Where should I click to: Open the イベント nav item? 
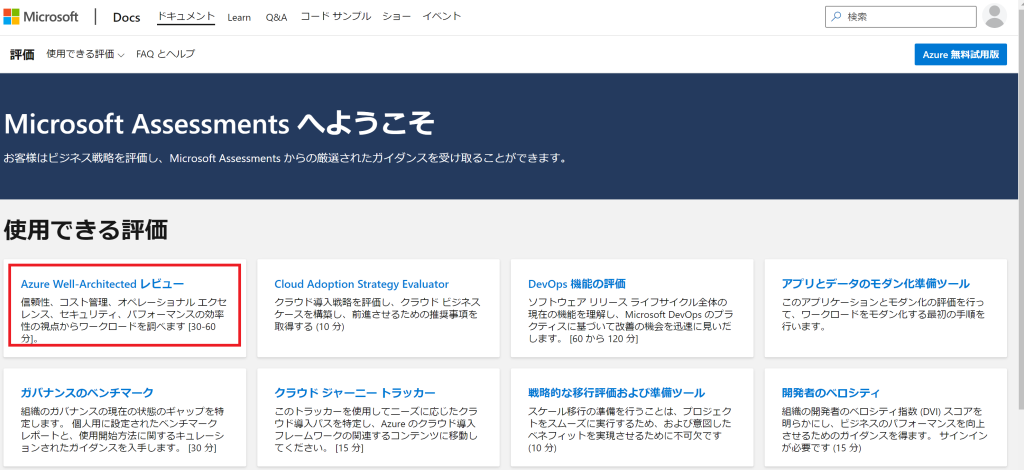click(x=441, y=16)
